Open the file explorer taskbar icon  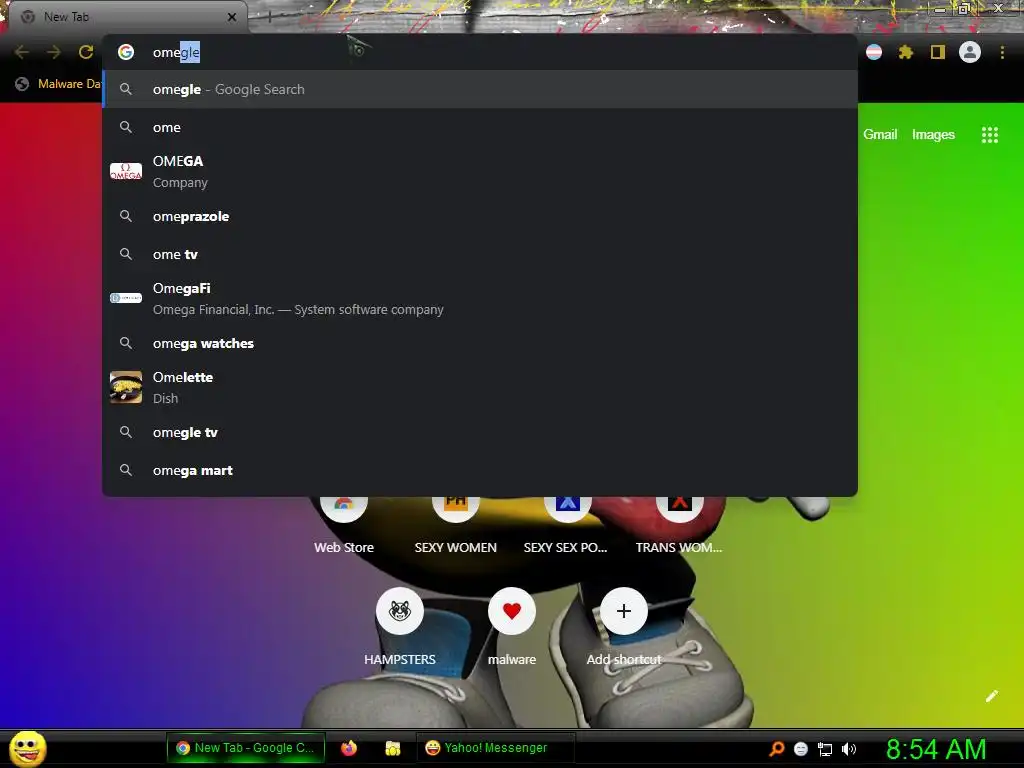tap(392, 748)
